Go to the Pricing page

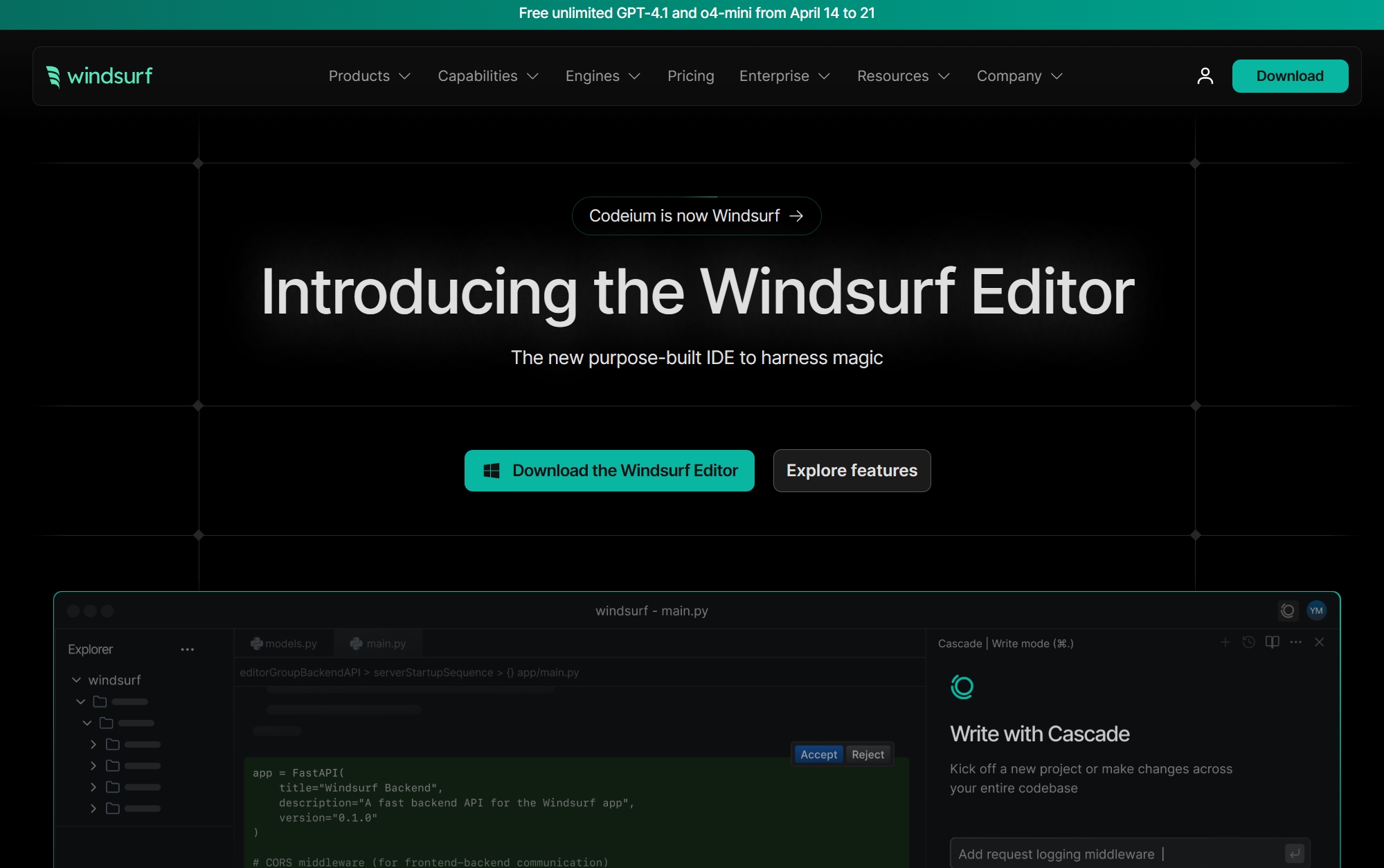point(690,76)
